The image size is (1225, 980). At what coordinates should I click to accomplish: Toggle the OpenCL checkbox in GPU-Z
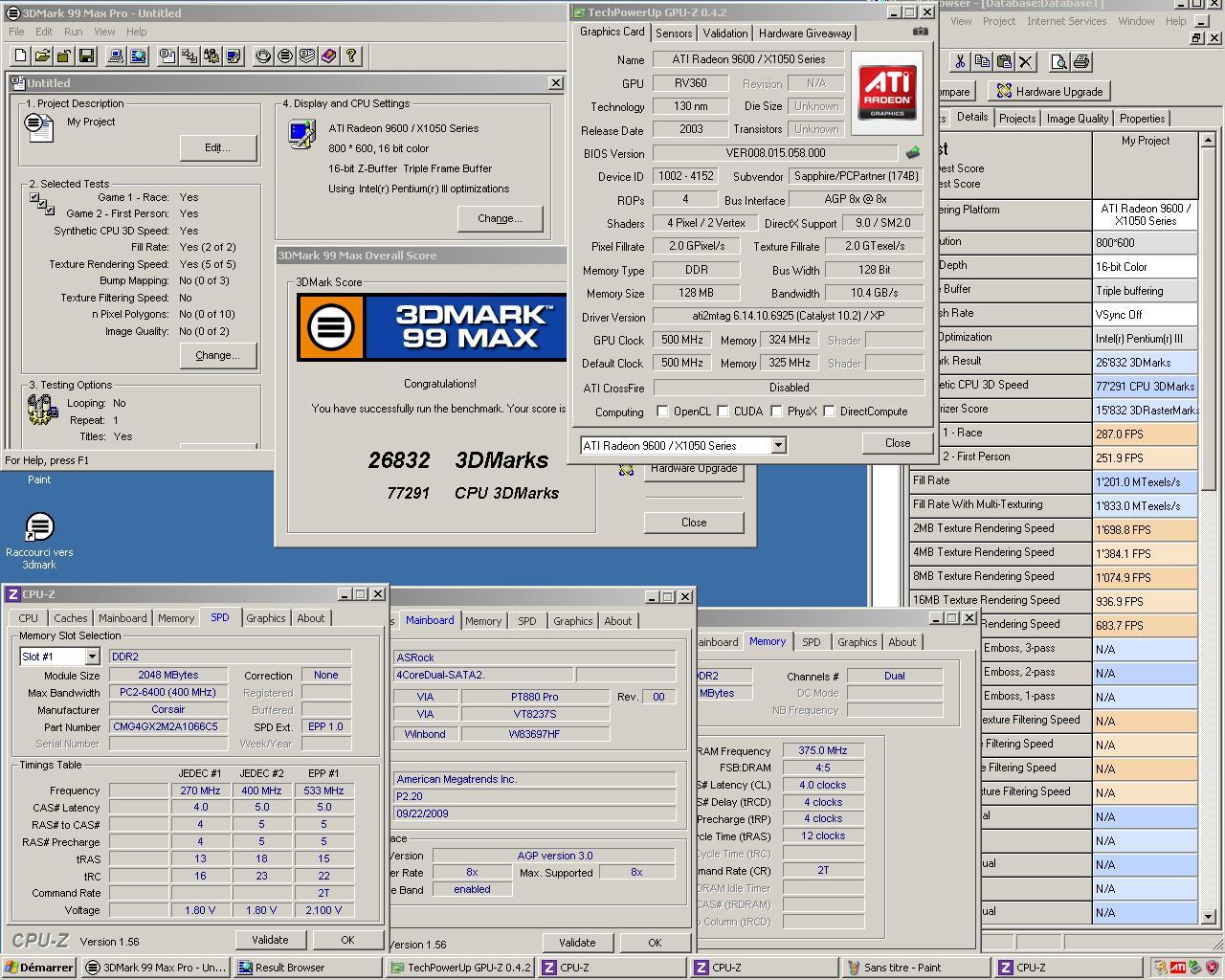662,412
